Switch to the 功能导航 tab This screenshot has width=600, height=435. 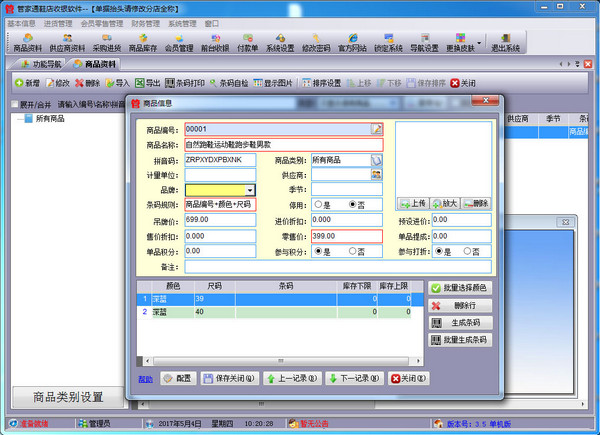(x=41, y=64)
